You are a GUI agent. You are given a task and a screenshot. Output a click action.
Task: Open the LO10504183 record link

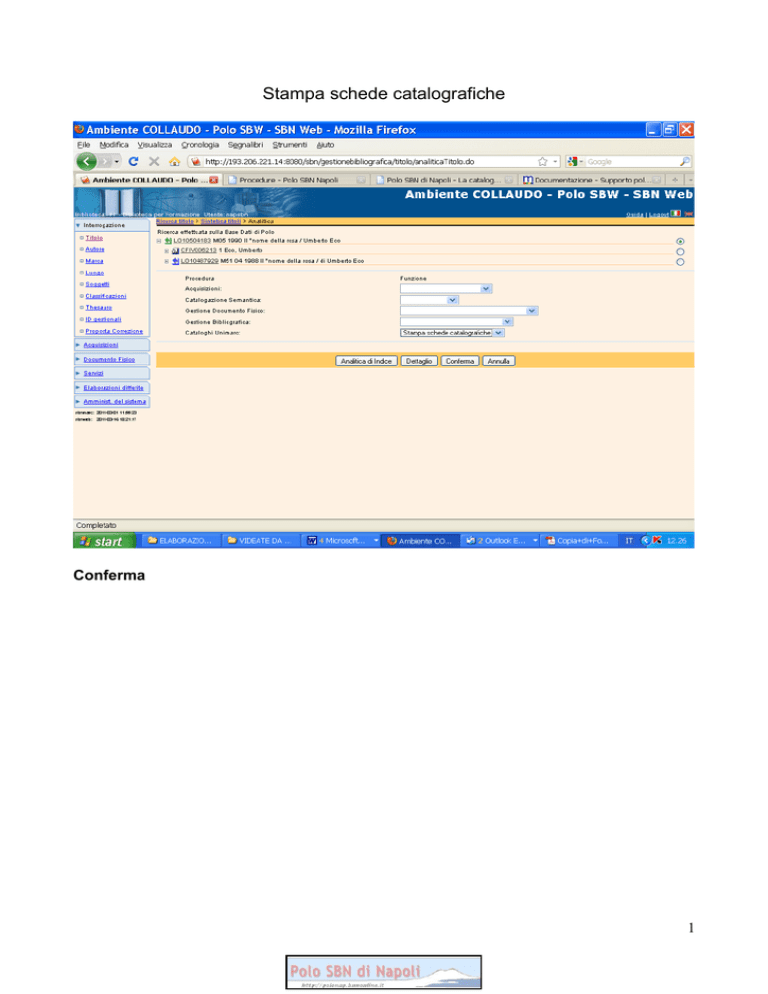pyautogui.click(x=192, y=241)
